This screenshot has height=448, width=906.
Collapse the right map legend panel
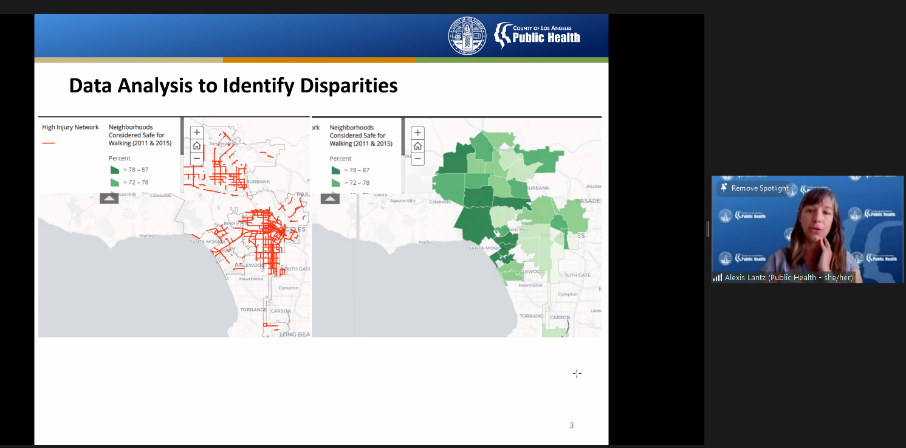point(329,198)
